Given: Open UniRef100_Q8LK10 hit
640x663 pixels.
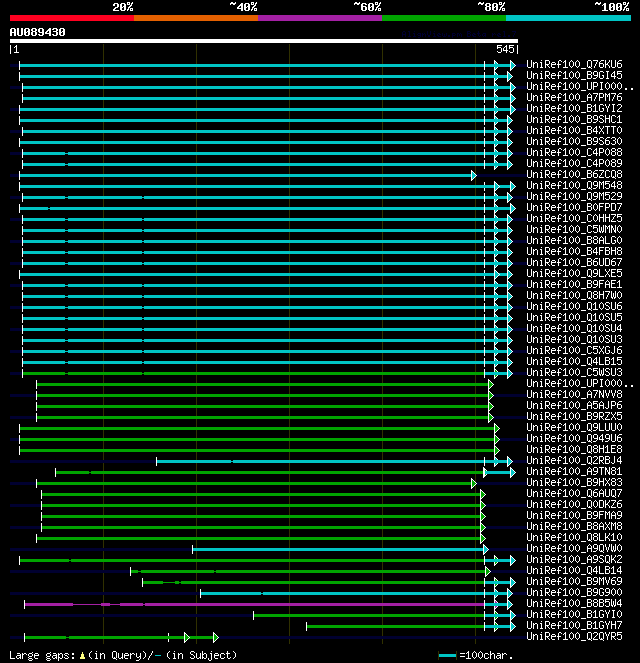Looking at the screenshot, I should click(x=574, y=537).
